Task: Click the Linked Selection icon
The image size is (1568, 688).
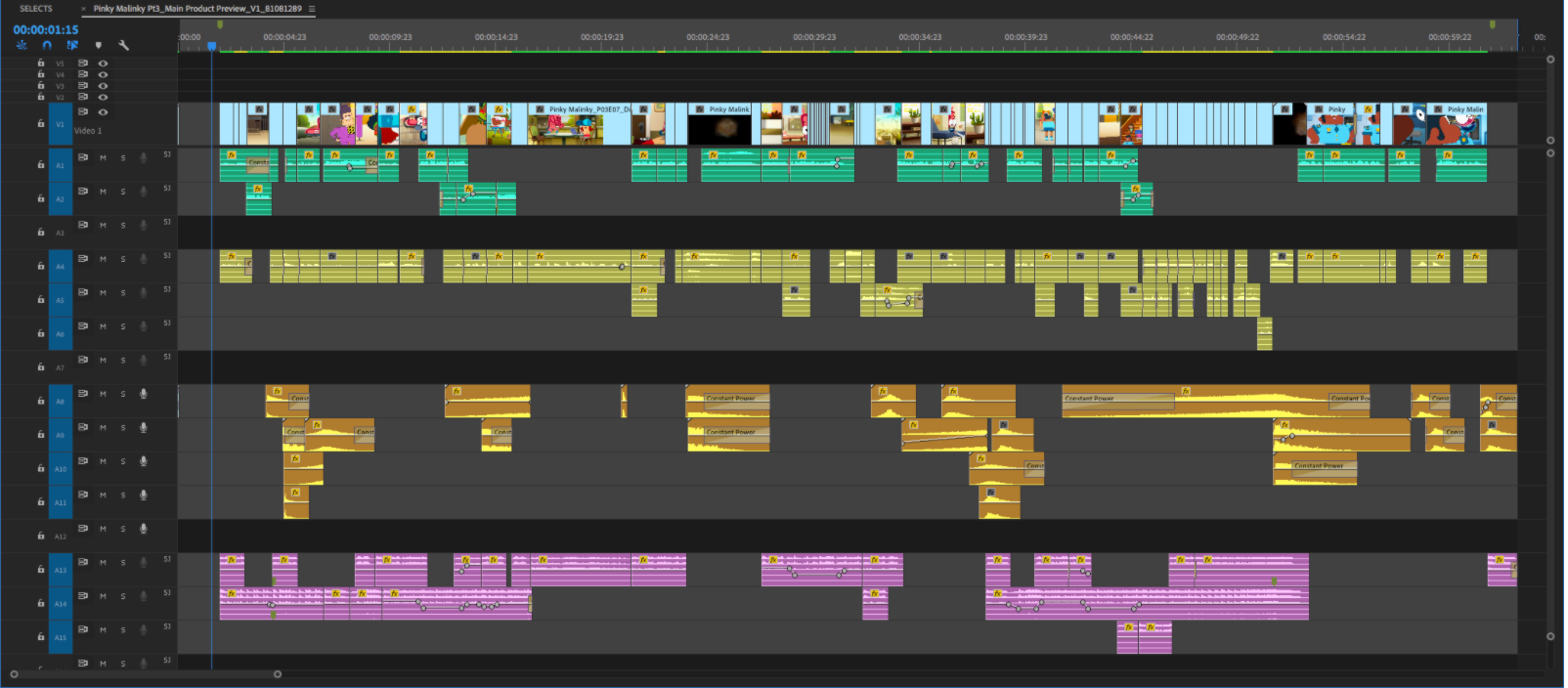Action: pos(72,45)
